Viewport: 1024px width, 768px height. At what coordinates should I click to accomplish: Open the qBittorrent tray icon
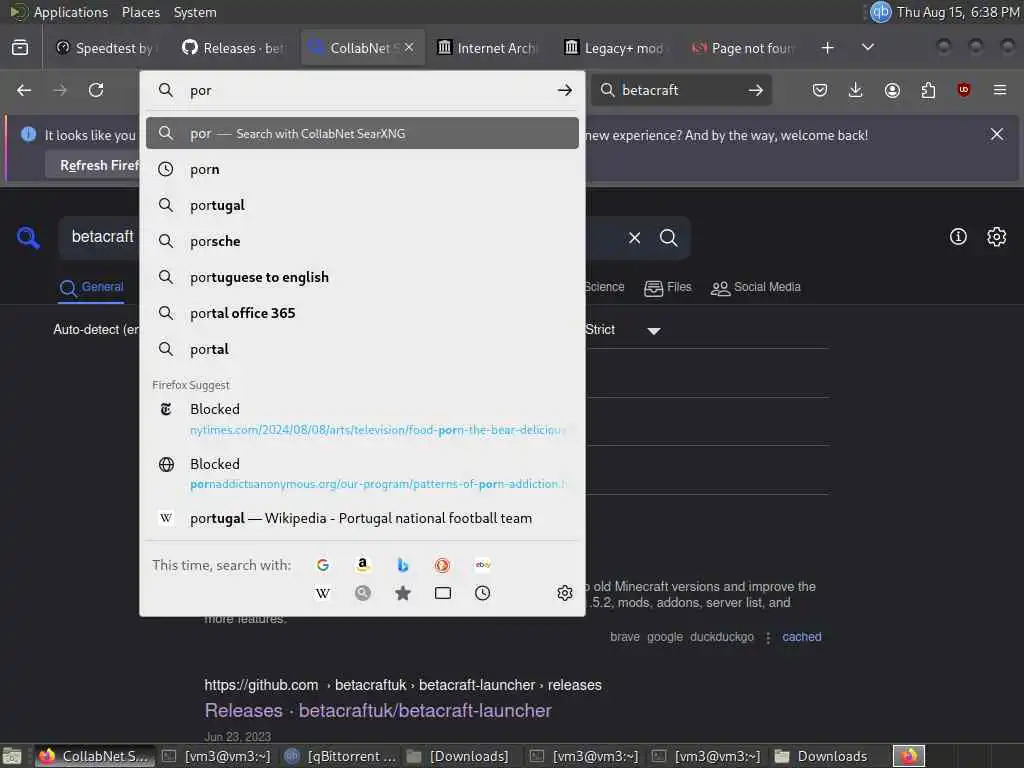[880, 12]
